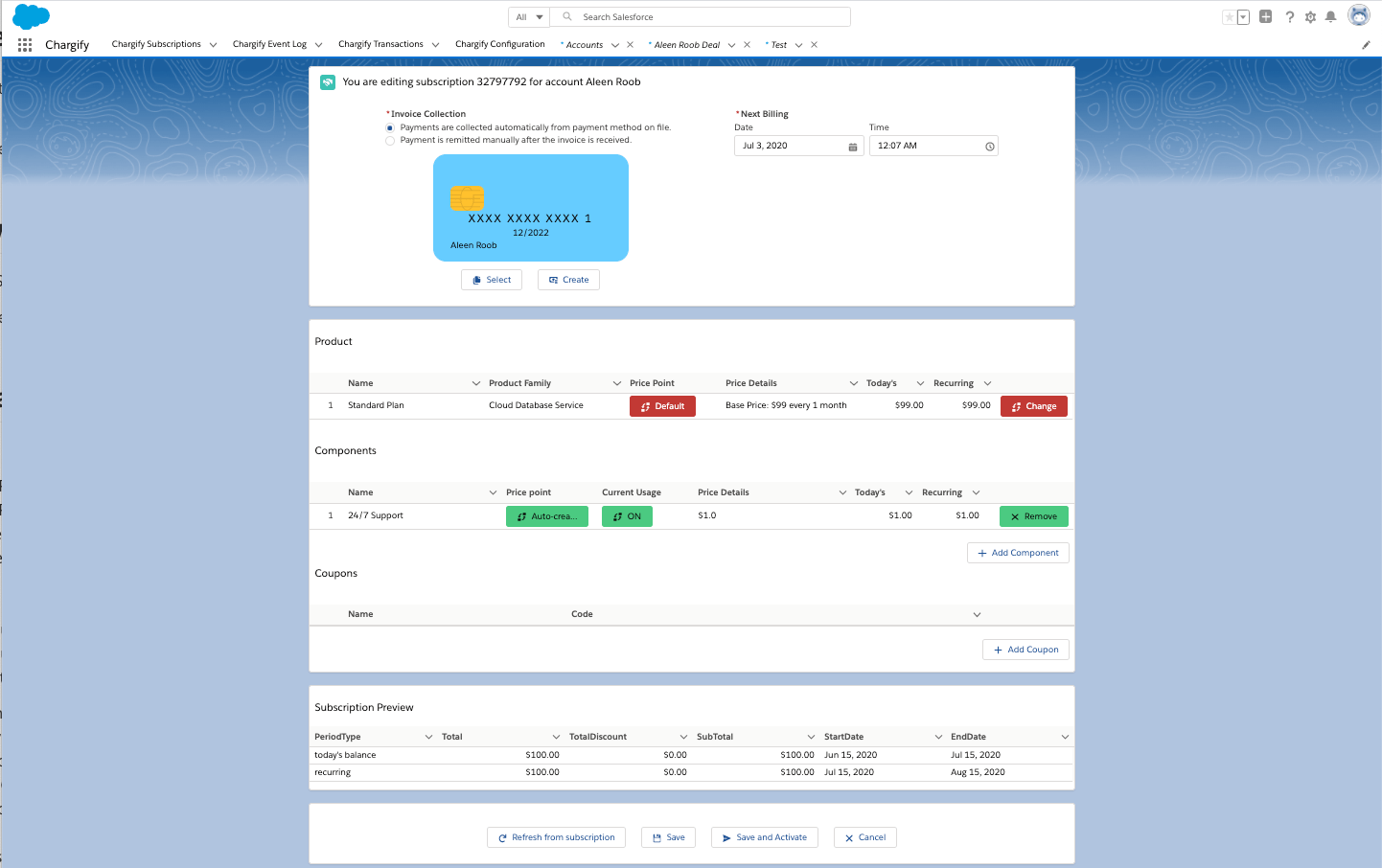This screenshot has width=1382, height=868.
Task: Expand the Product Family column menu
Action: (617, 383)
